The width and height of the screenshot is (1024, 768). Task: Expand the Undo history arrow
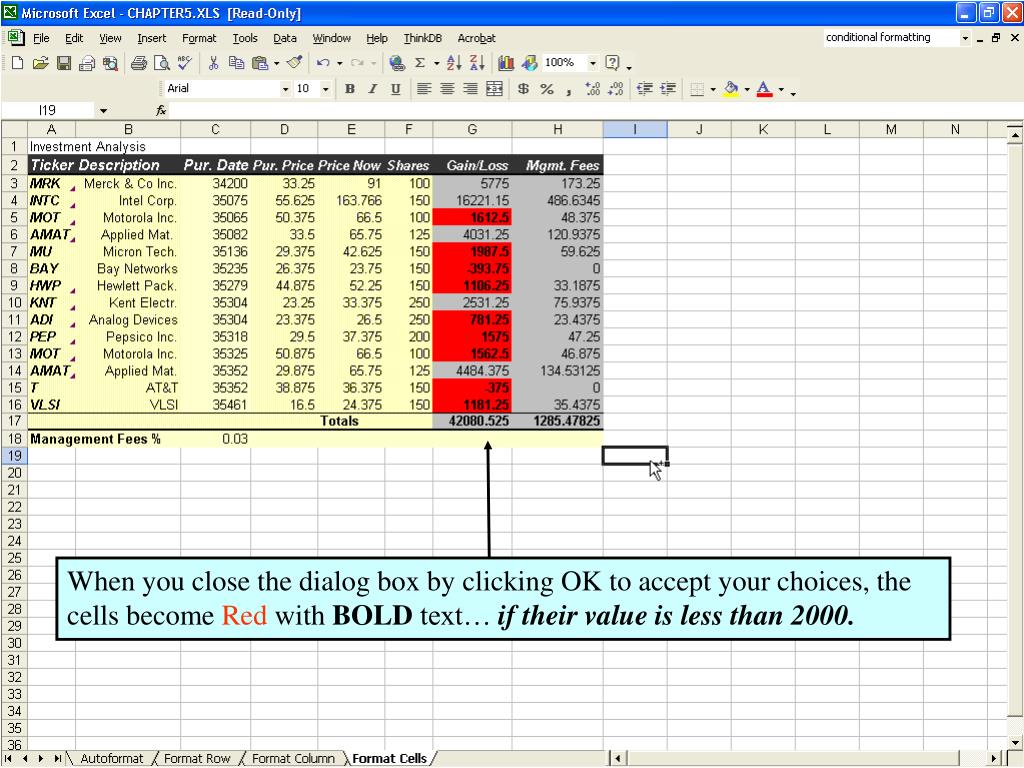click(x=340, y=63)
